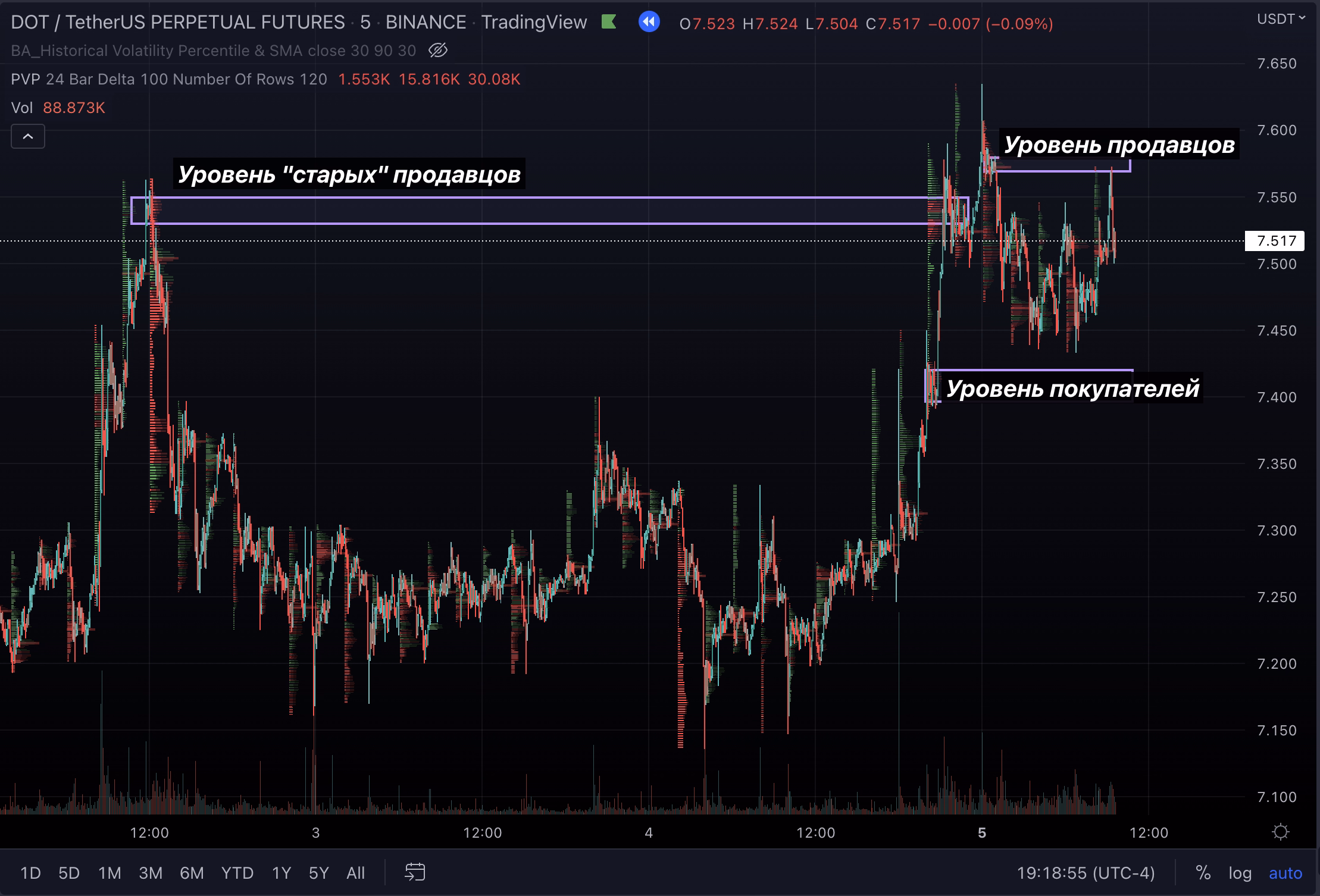Click the current price label 7.517
This screenshot has height=896, width=1320.
[1276, 241]
